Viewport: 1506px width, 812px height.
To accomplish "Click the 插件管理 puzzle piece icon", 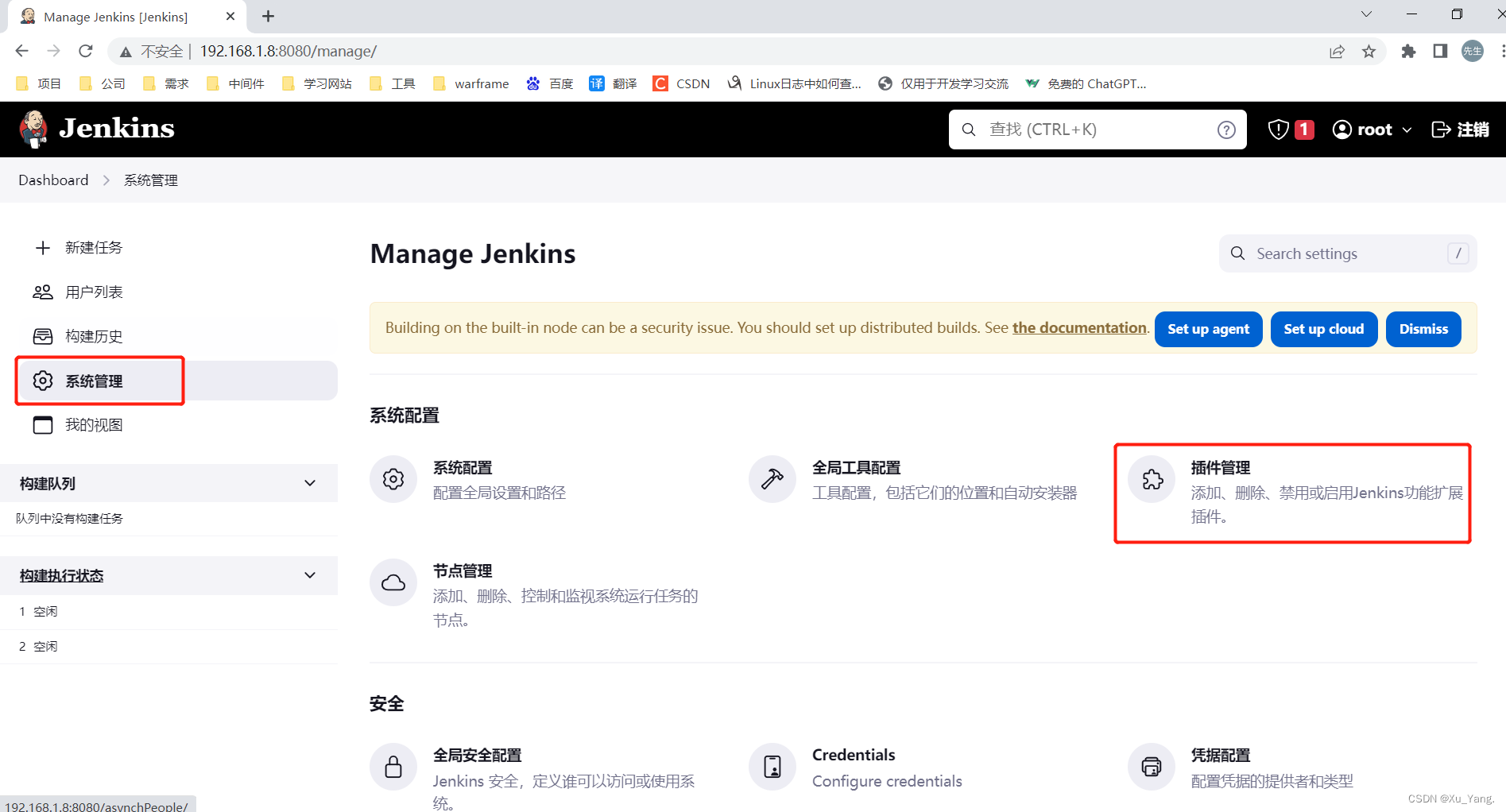I will click(x=1152, y=479).
